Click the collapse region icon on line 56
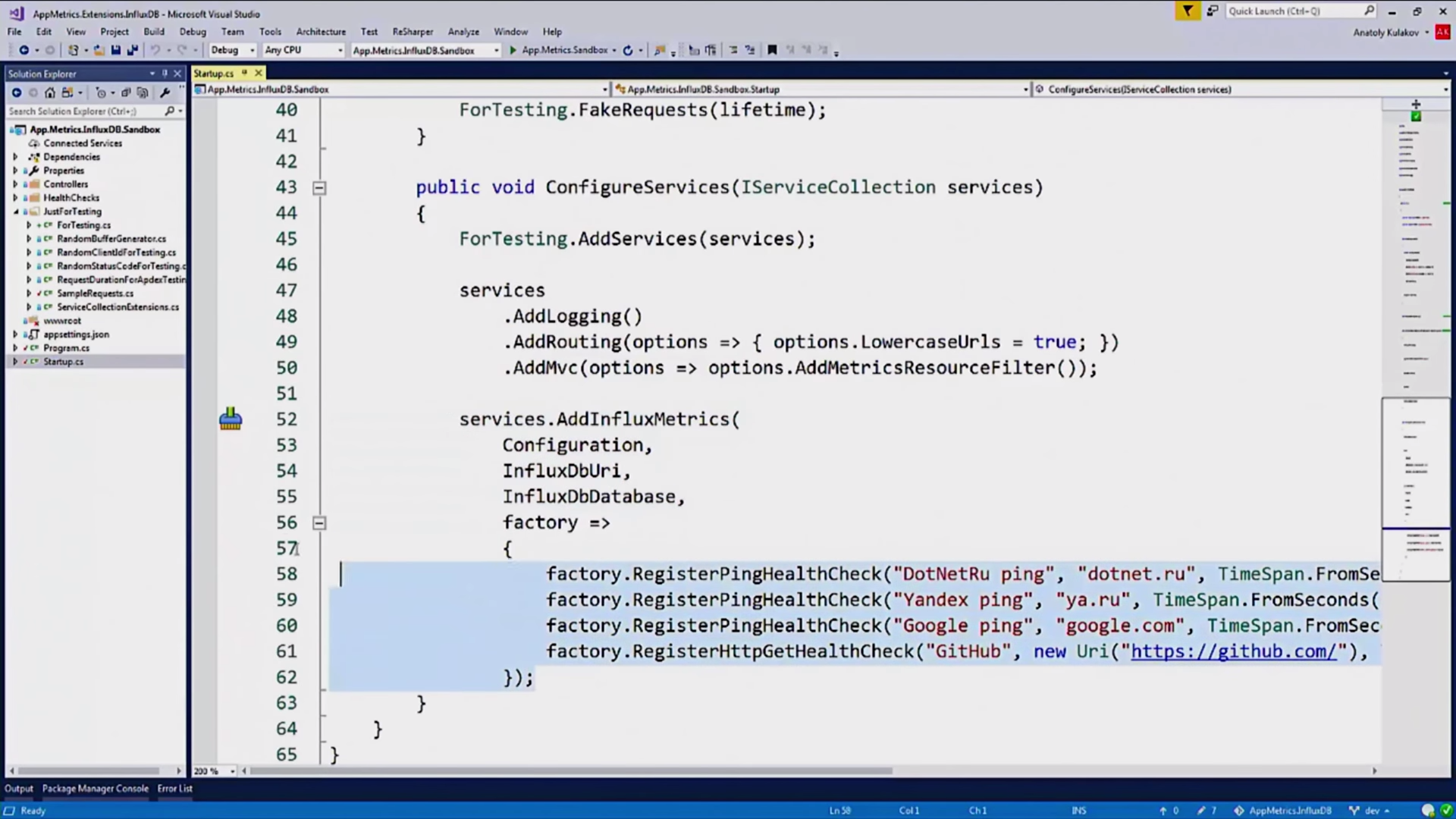 click(x=320, y=521)
